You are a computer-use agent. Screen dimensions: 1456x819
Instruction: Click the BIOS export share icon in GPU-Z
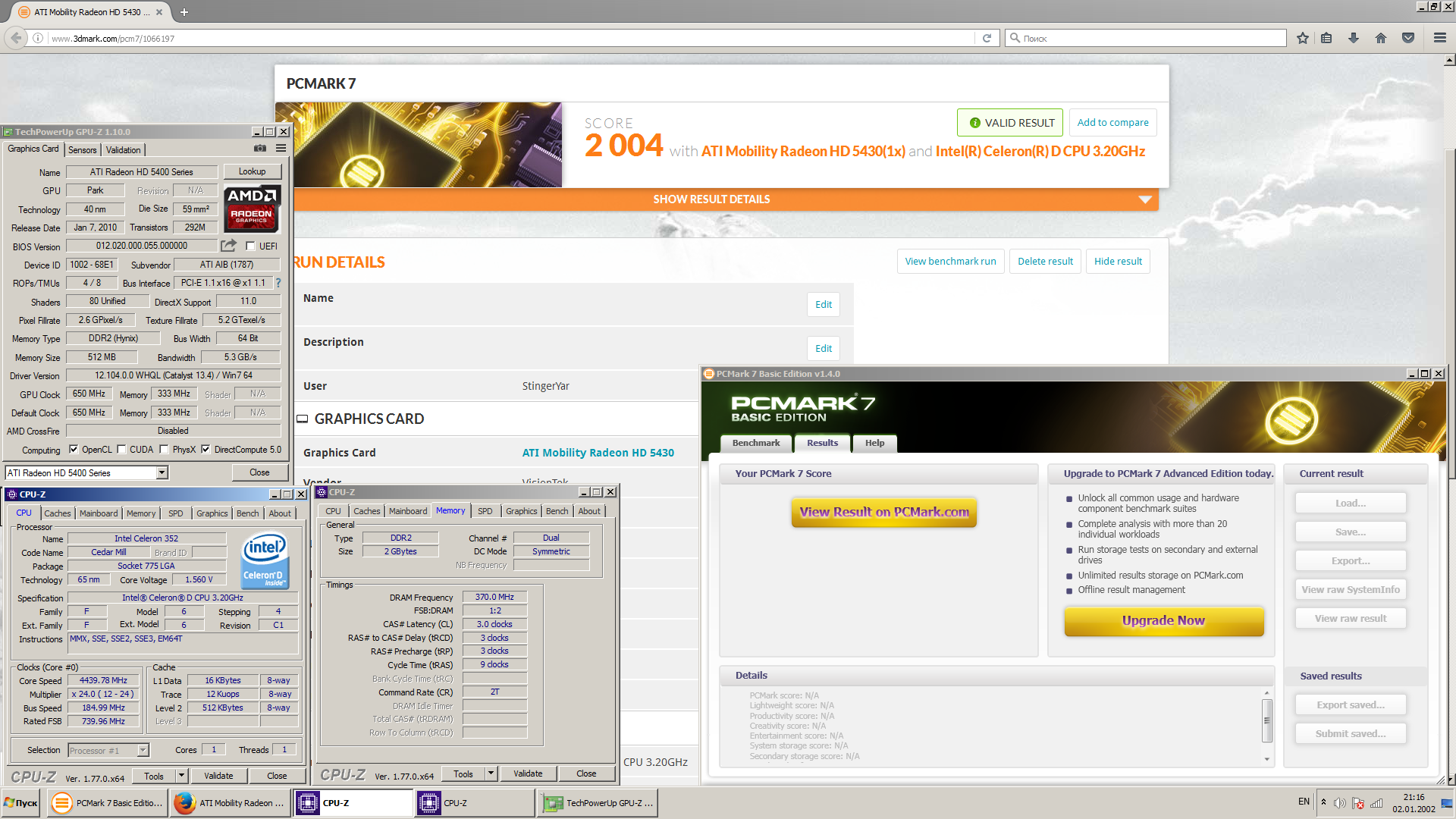click(x=228, y=246)
